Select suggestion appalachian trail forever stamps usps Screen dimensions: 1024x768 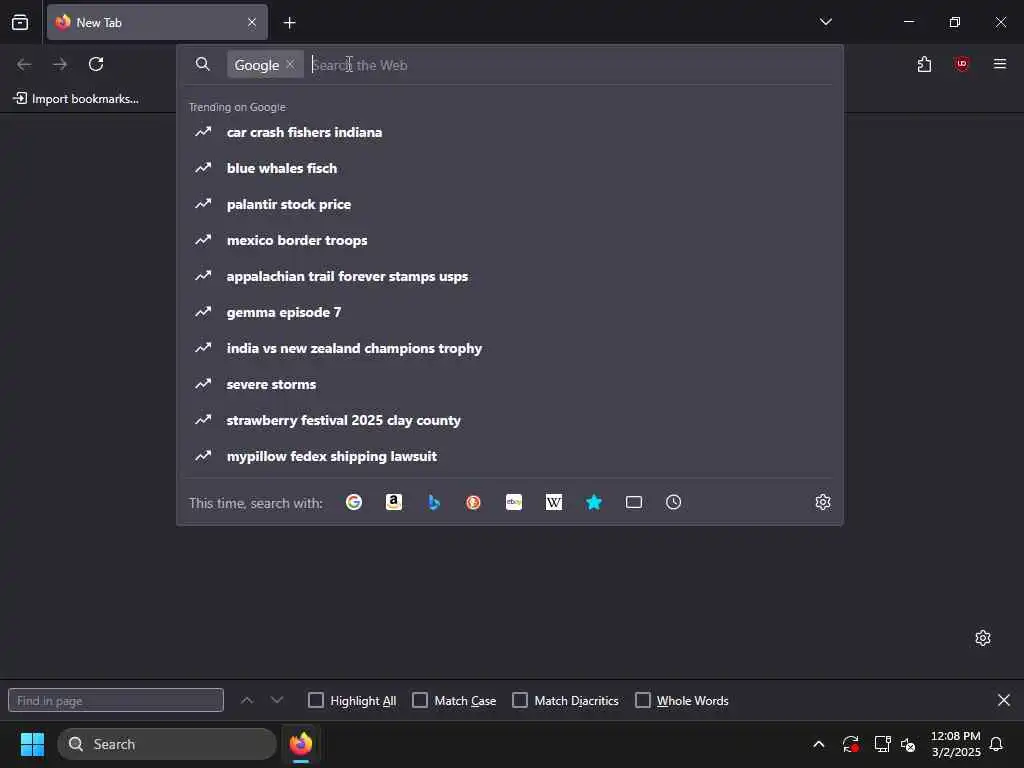pyautogui.click(x=509, y=276)
